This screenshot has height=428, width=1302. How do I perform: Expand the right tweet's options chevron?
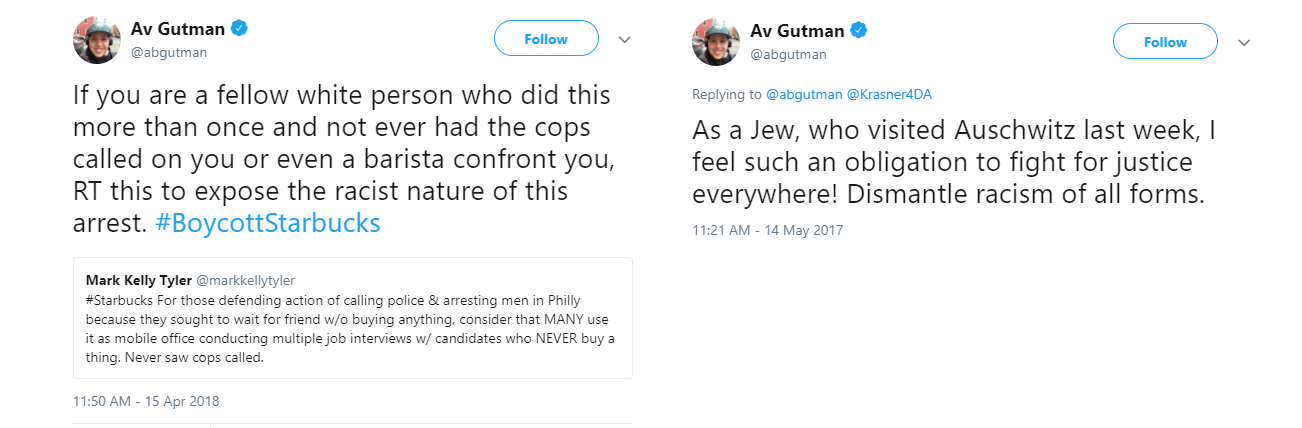1244,42
